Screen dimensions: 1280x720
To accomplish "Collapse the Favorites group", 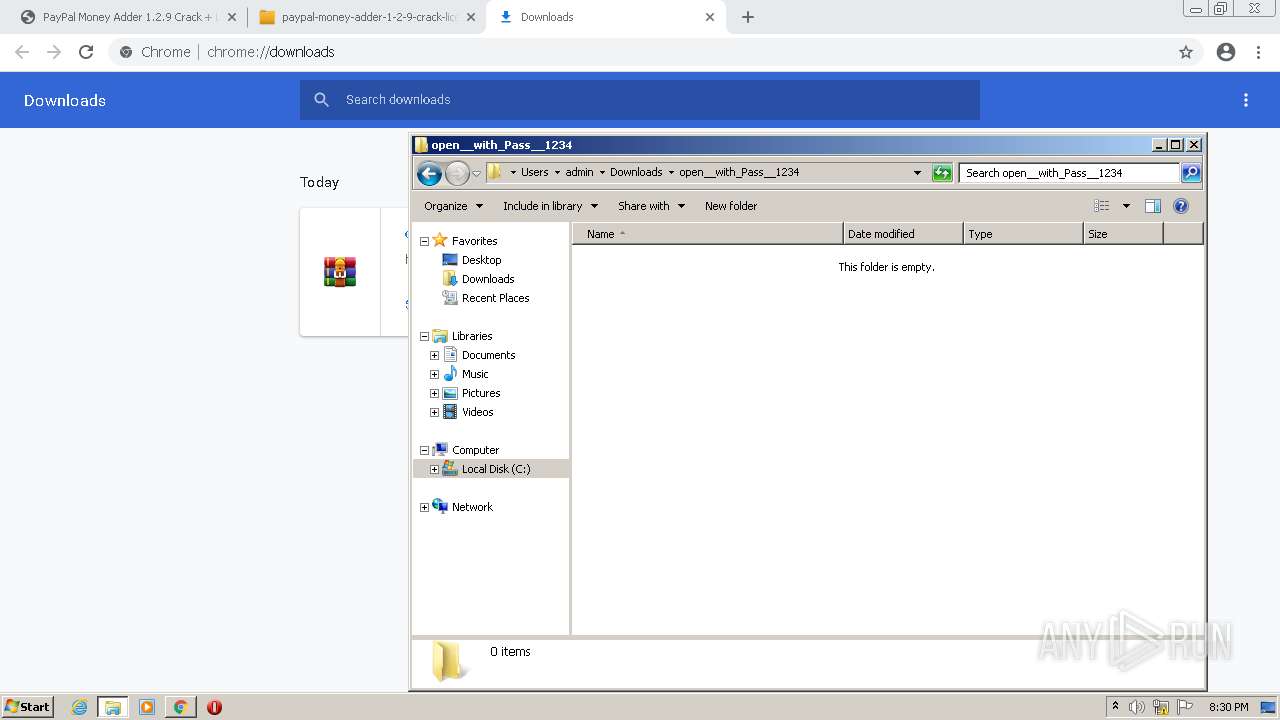I will click(424, 241).
